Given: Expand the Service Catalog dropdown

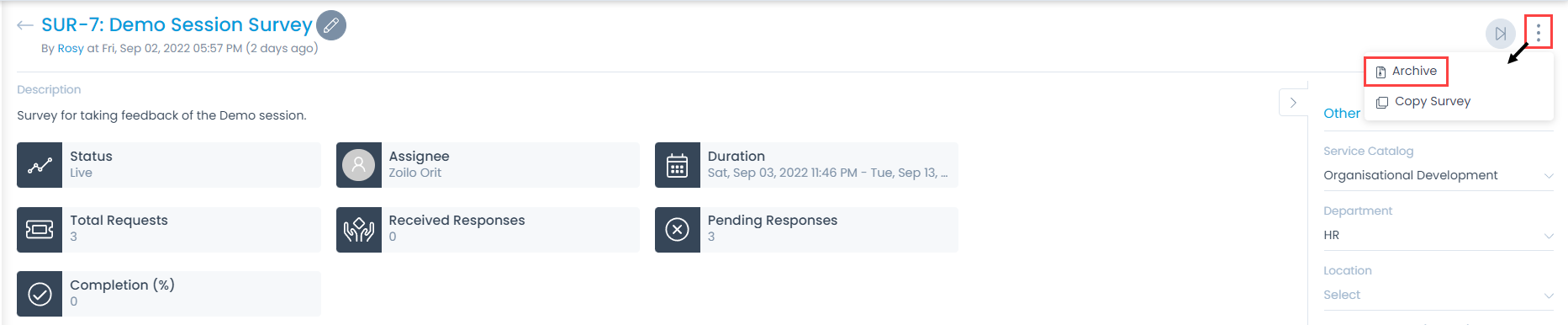Looking at the screenshot, I should 1438,175.
